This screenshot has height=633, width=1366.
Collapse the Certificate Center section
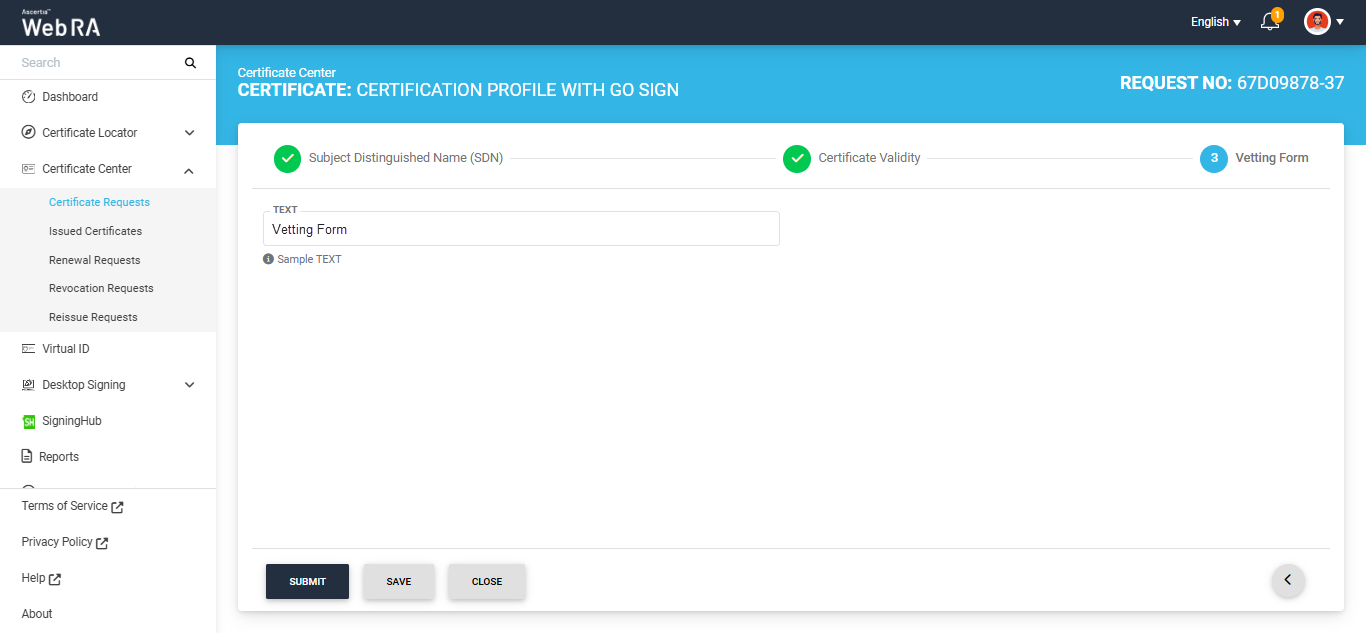[189, 170]
